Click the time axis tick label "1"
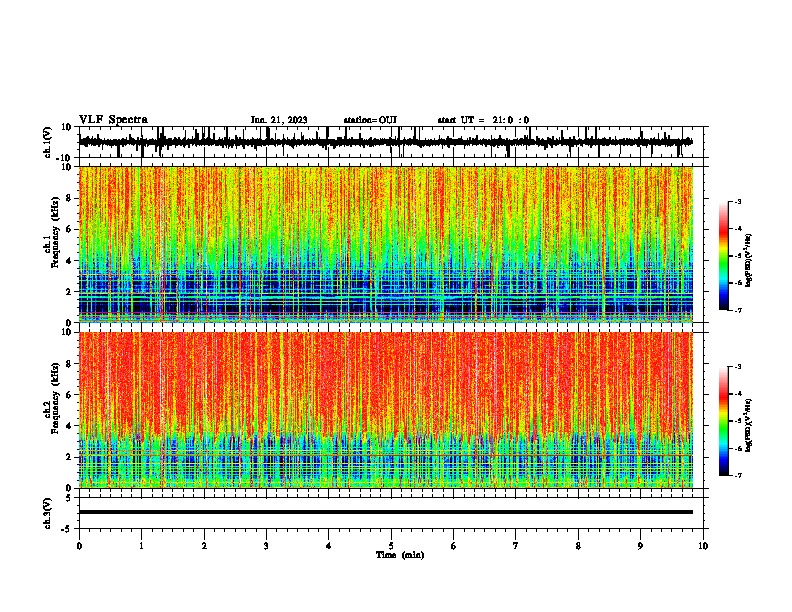The width and height of the screenshot is (792, 612). (141, 546)
